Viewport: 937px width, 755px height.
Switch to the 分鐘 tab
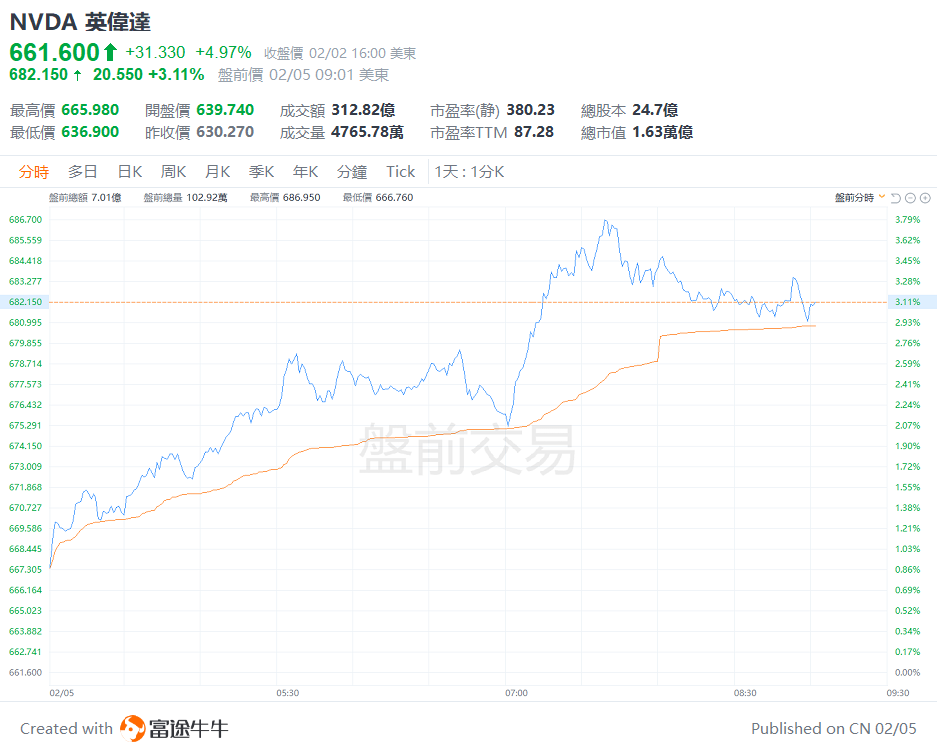point(352,172)
